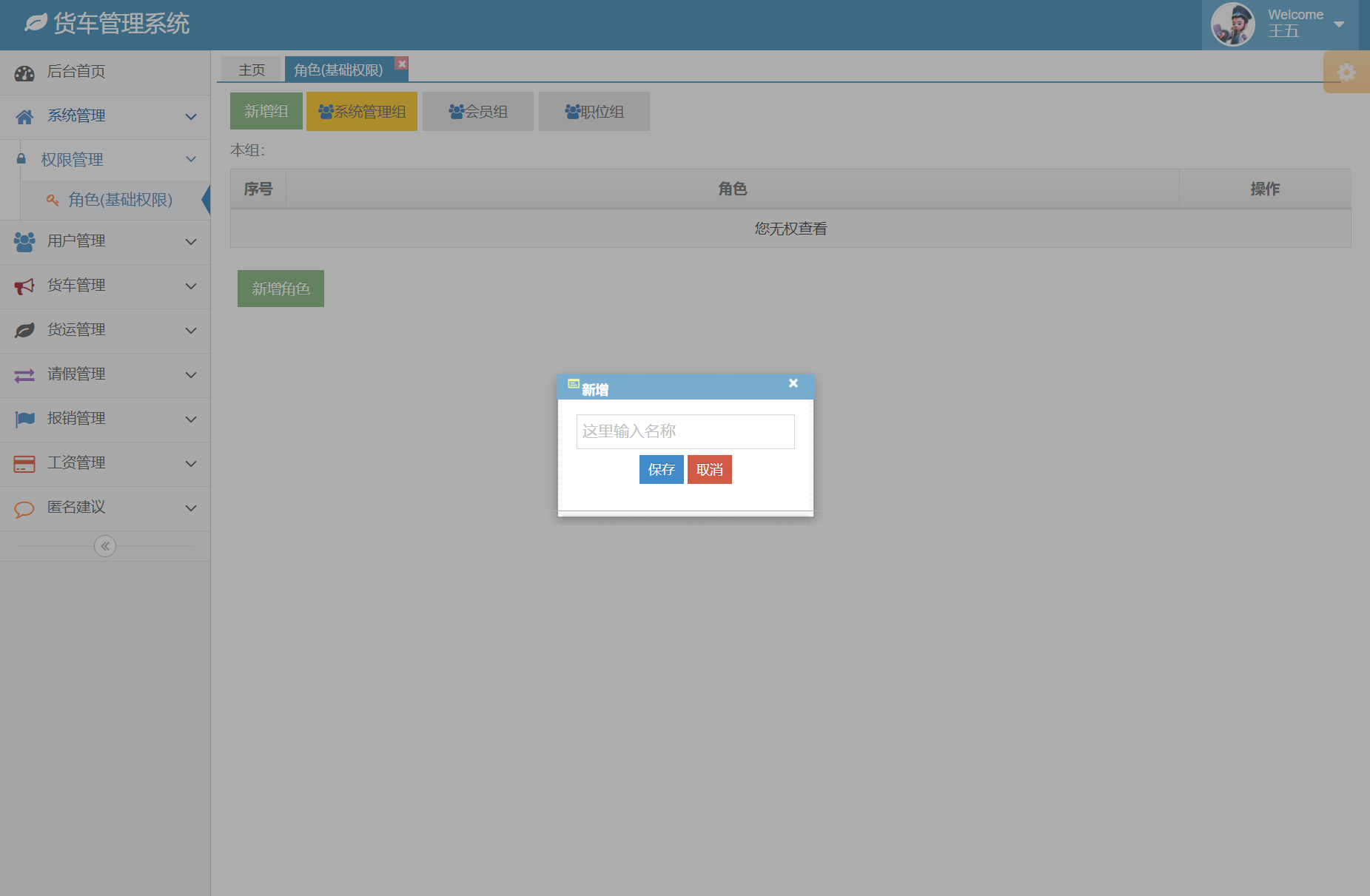This screenshot has height=896, width=1370.
Task: Click the 序号 column header
Action: point(258,189)
